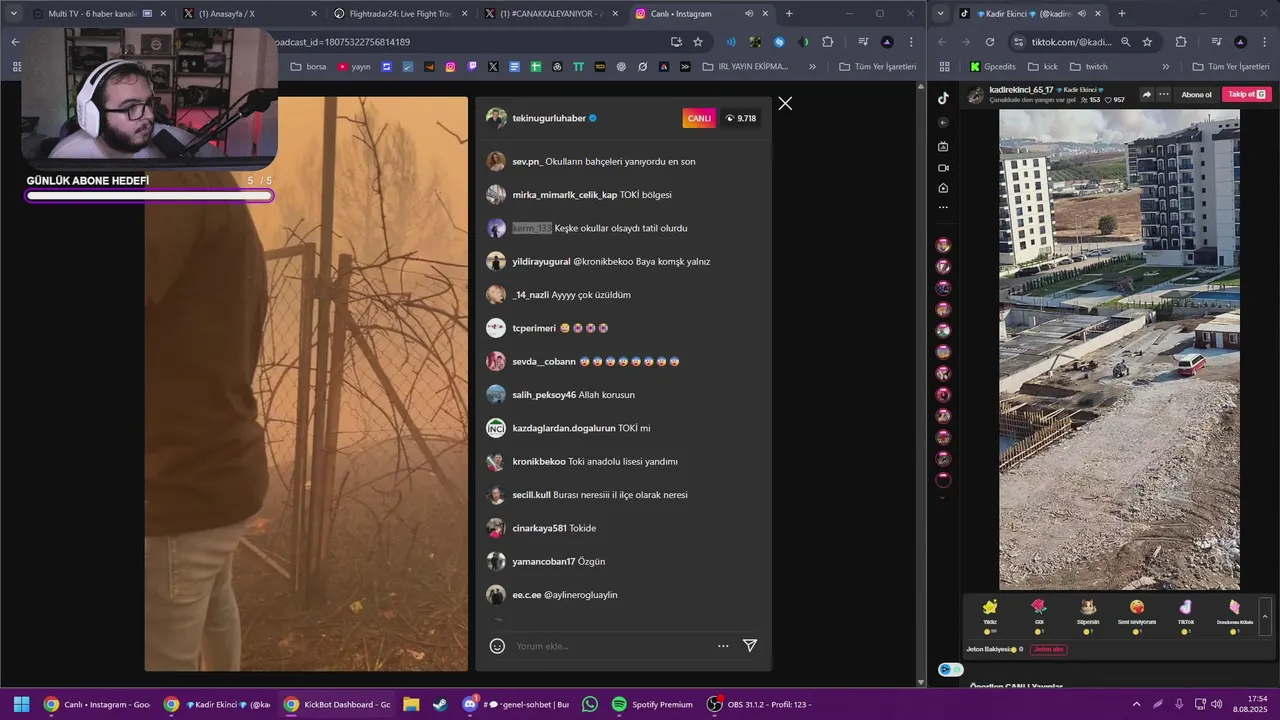This screenshot has width=1280, height=720.
Task: Click the 'Takip et' follow button
Action: click(x=1247, y=94)
